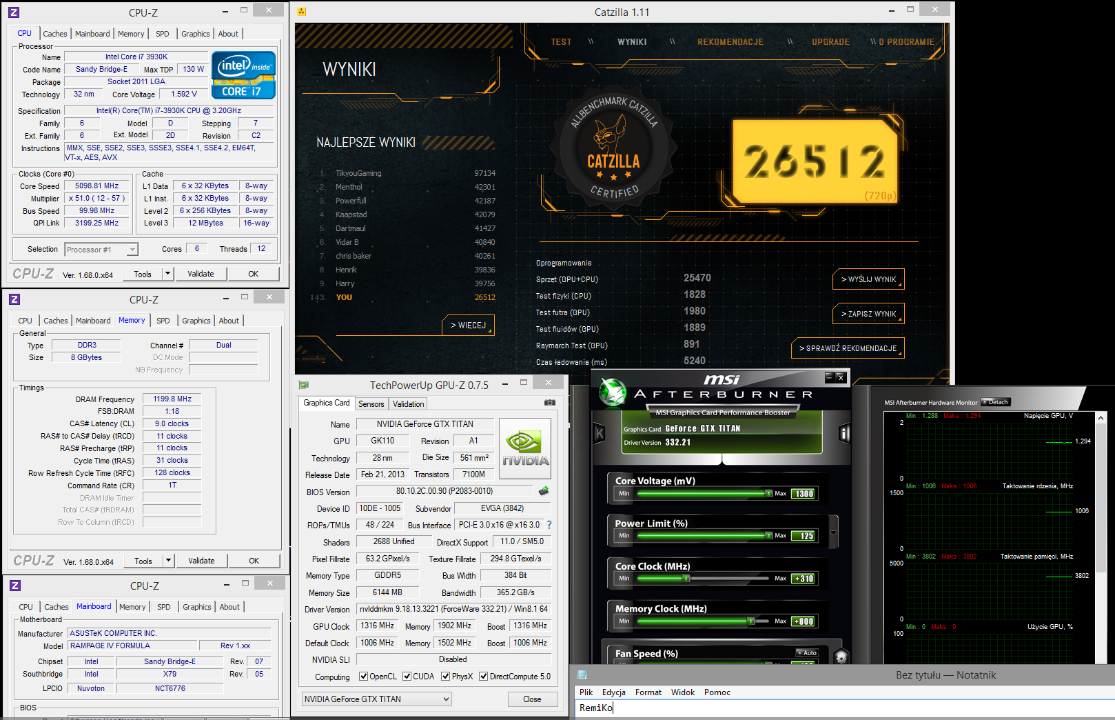Click the Intel Core i7 logo in CPU-Z

tap(244, 75)
